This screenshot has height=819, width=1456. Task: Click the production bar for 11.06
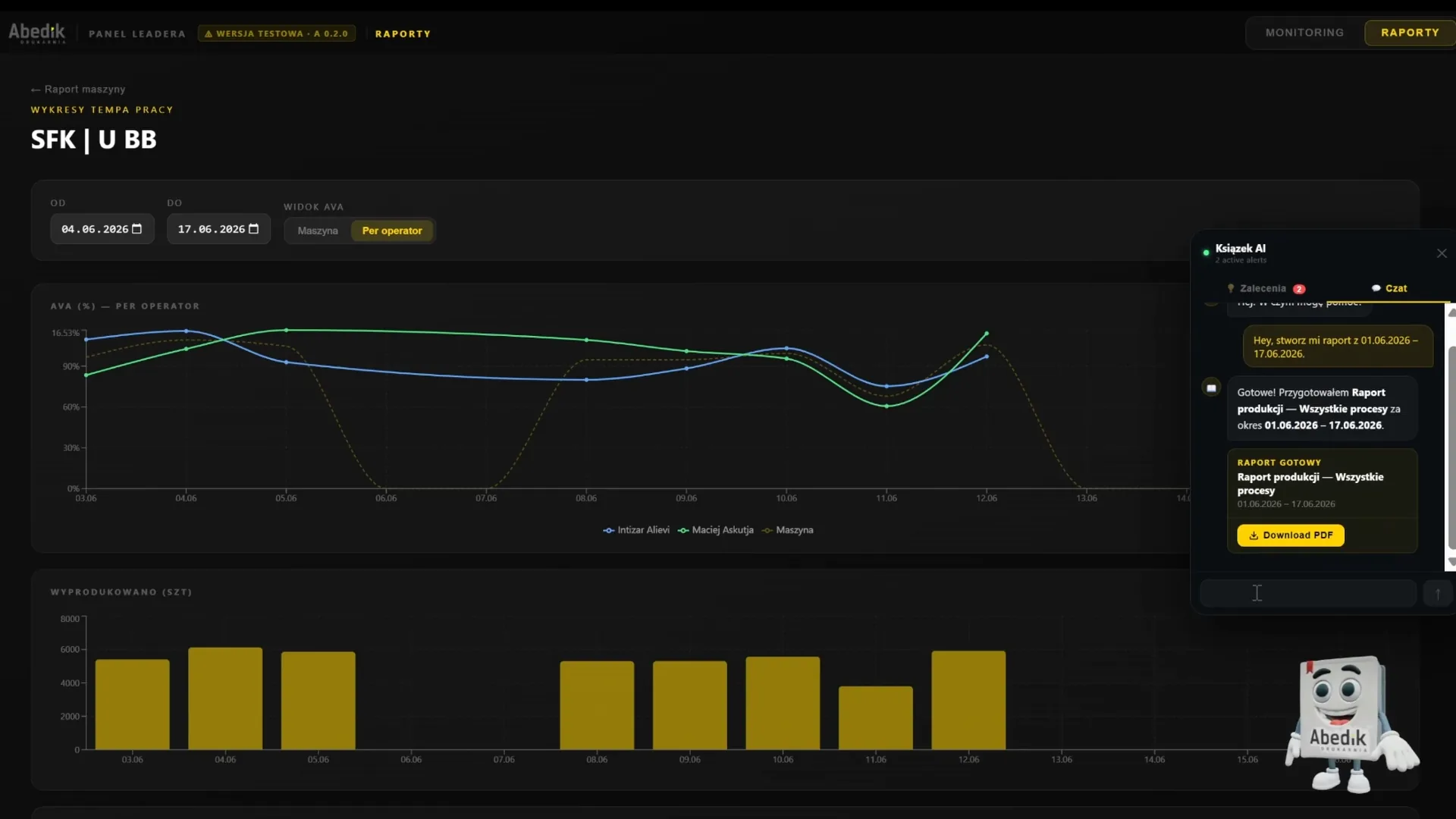(x=876, y=718)
